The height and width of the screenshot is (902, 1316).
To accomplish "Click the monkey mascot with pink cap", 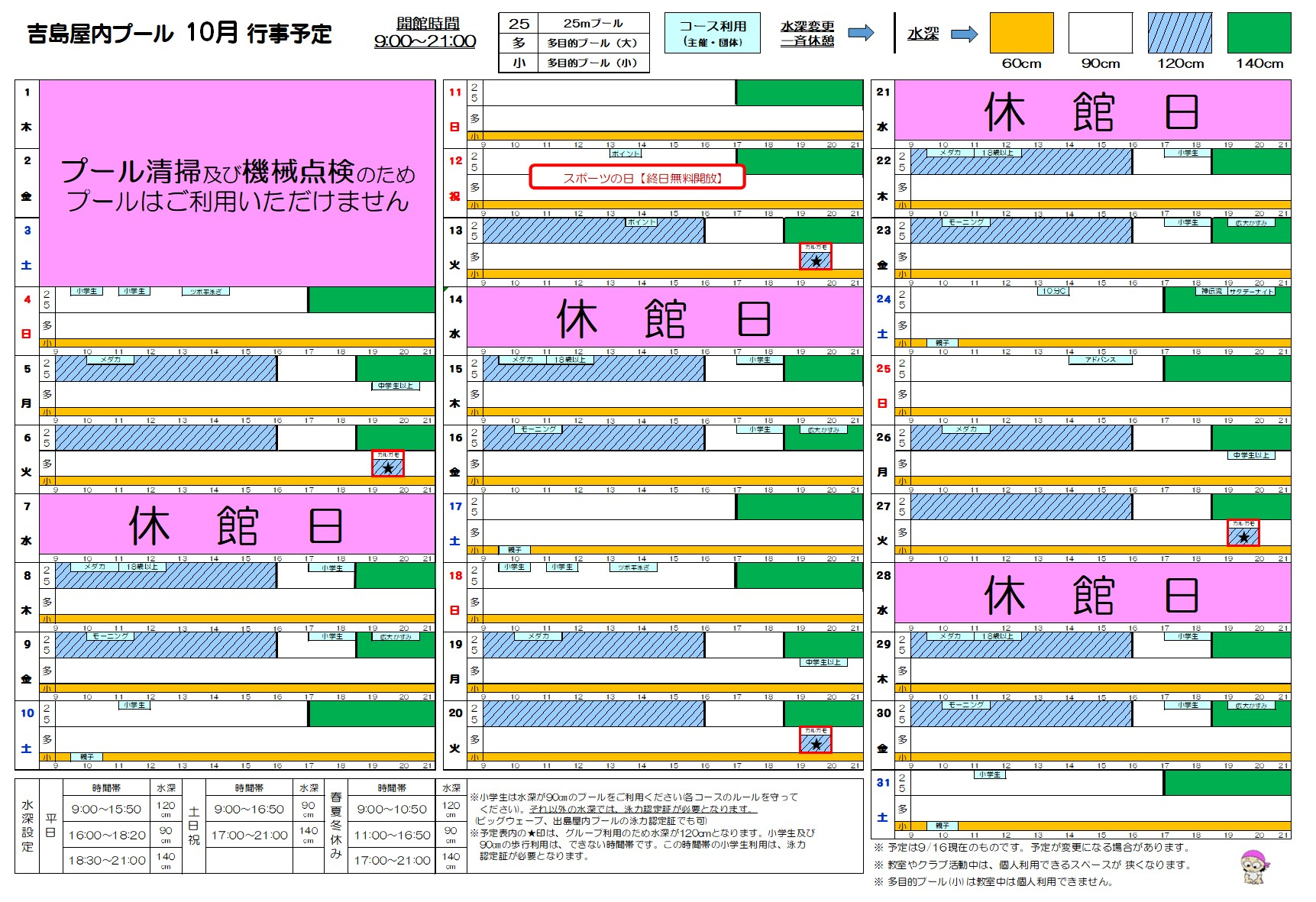I will 1253,868.
